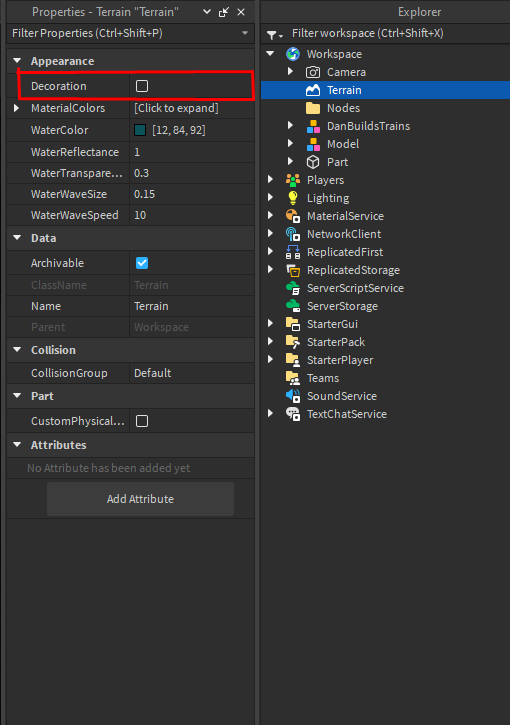This screenshot has height=725, width=510.
Task: Select TextChatService in Explorer
Action: [x=386, y=414]
